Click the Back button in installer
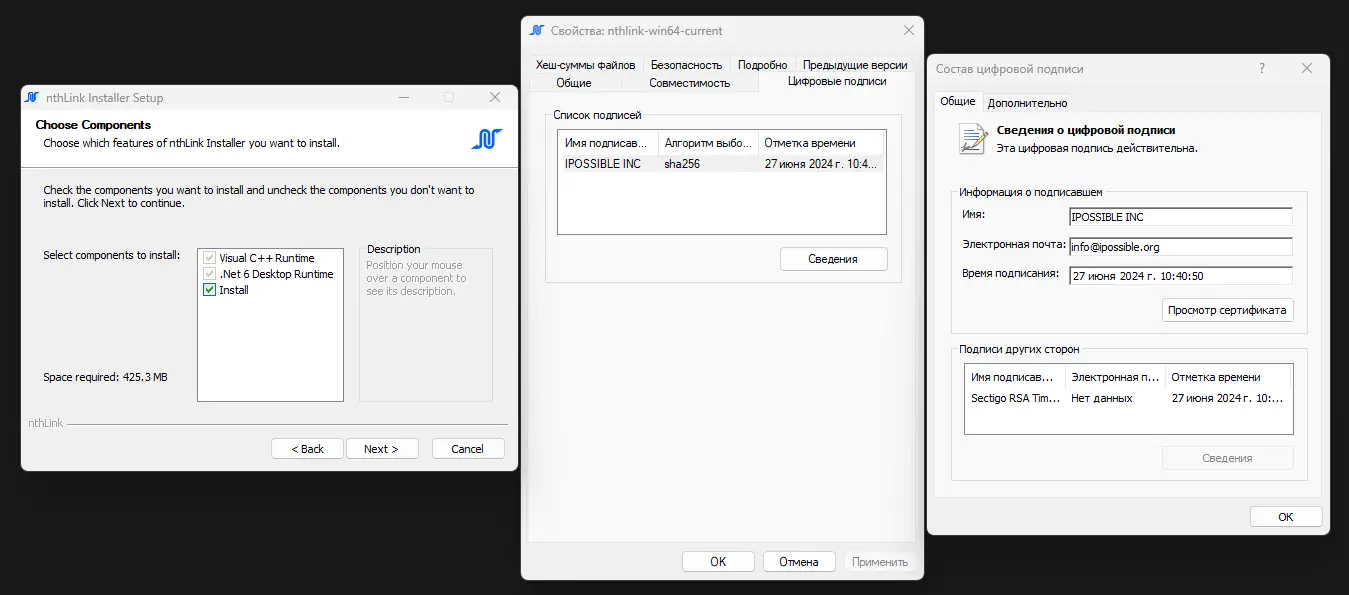 [x=307, y=449]
